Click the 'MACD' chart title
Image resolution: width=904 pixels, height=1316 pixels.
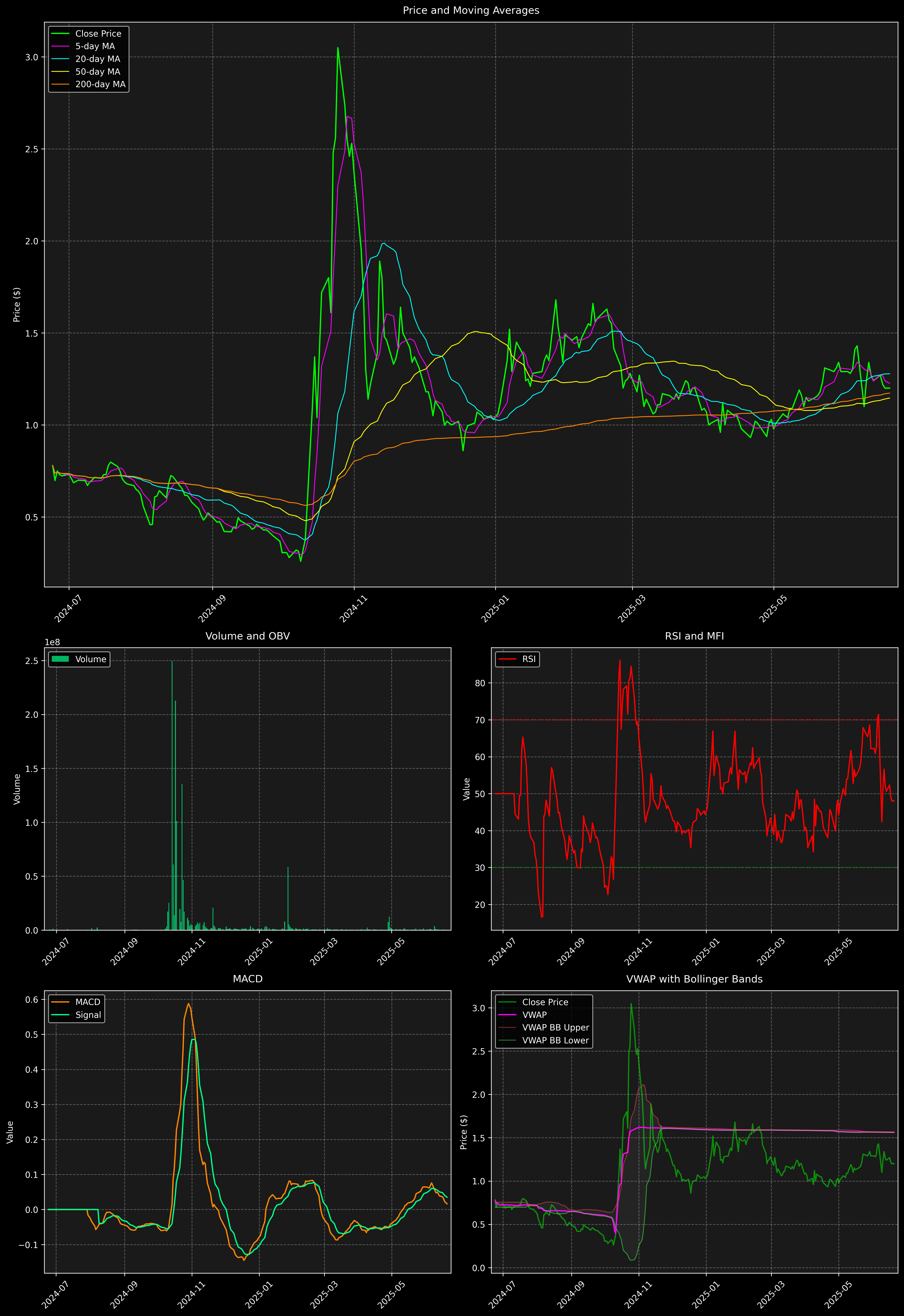coord(248,979)
